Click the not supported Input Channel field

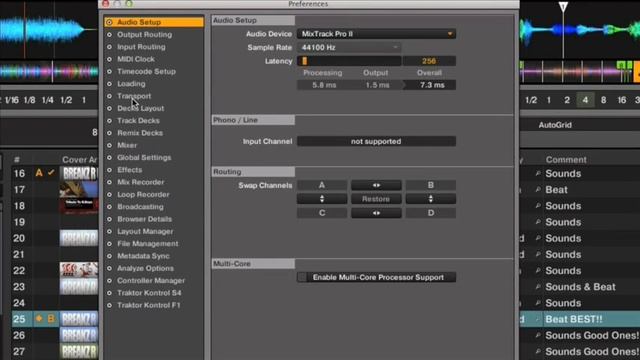tap(376, 141)
